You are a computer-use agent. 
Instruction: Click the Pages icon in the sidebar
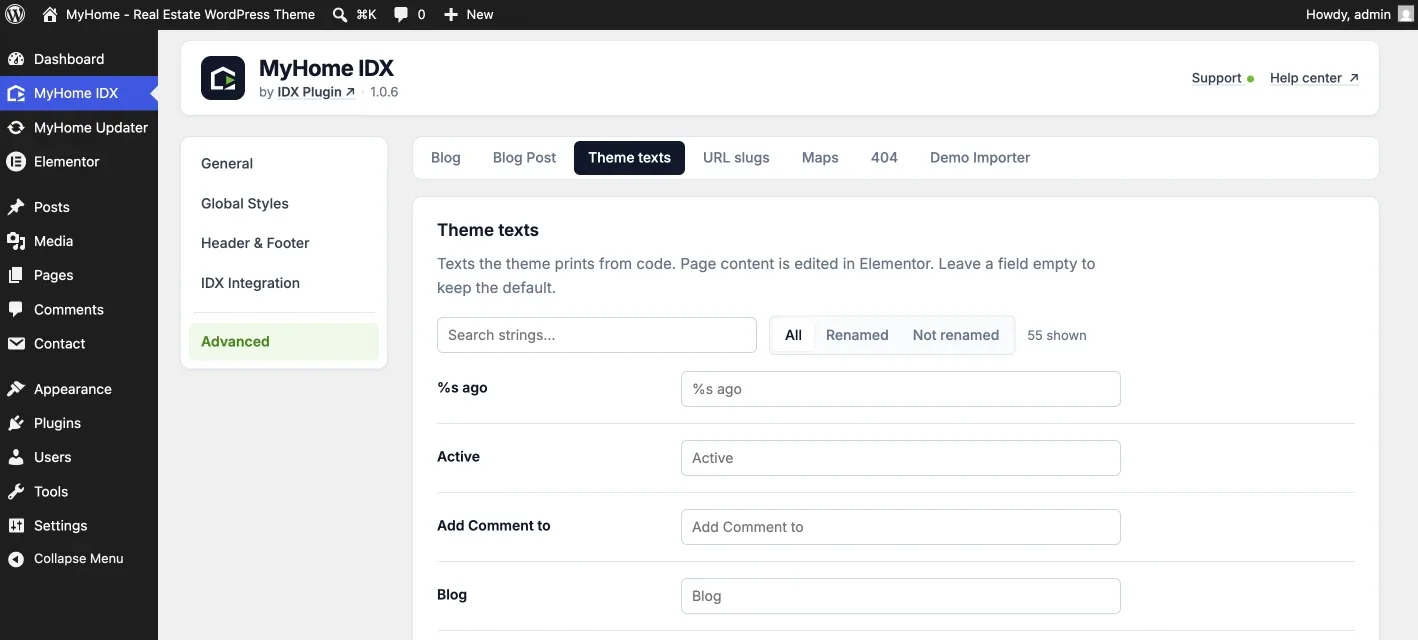coord(16,275)
